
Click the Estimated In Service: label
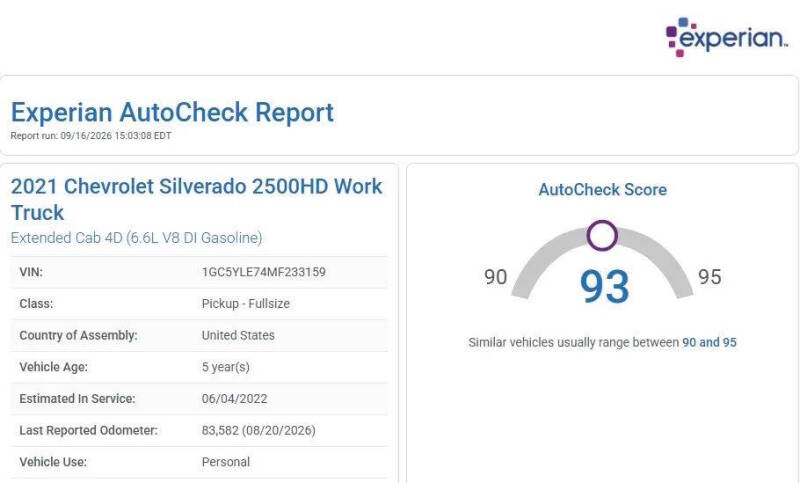coord(78,398)
